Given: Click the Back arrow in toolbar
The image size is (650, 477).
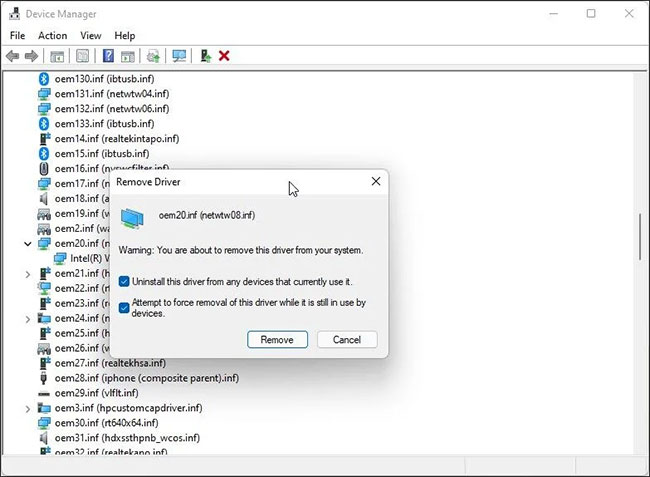Looking at the screenshot, I should [13, 56].
